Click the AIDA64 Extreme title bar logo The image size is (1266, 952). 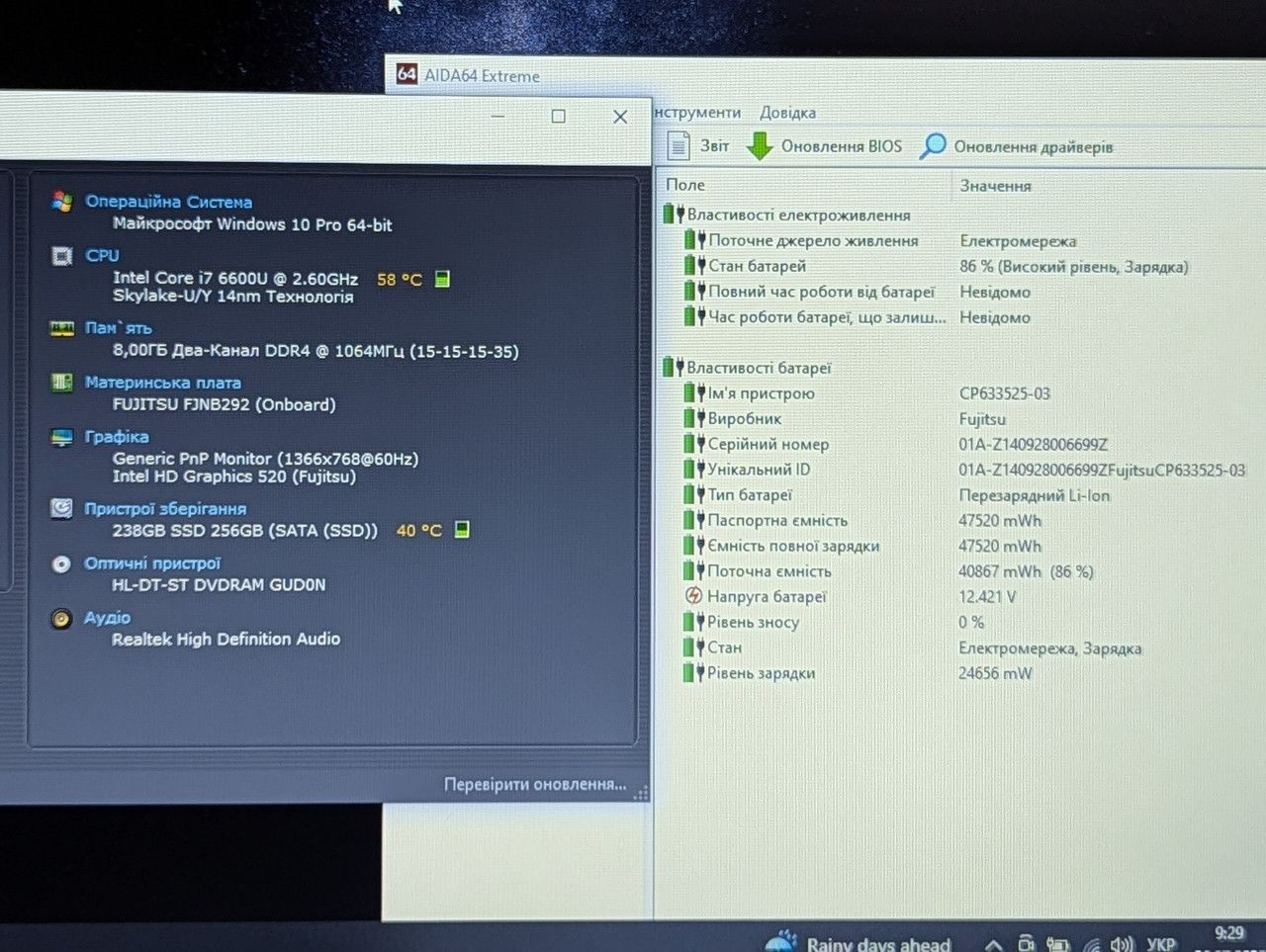click(407, 74)
